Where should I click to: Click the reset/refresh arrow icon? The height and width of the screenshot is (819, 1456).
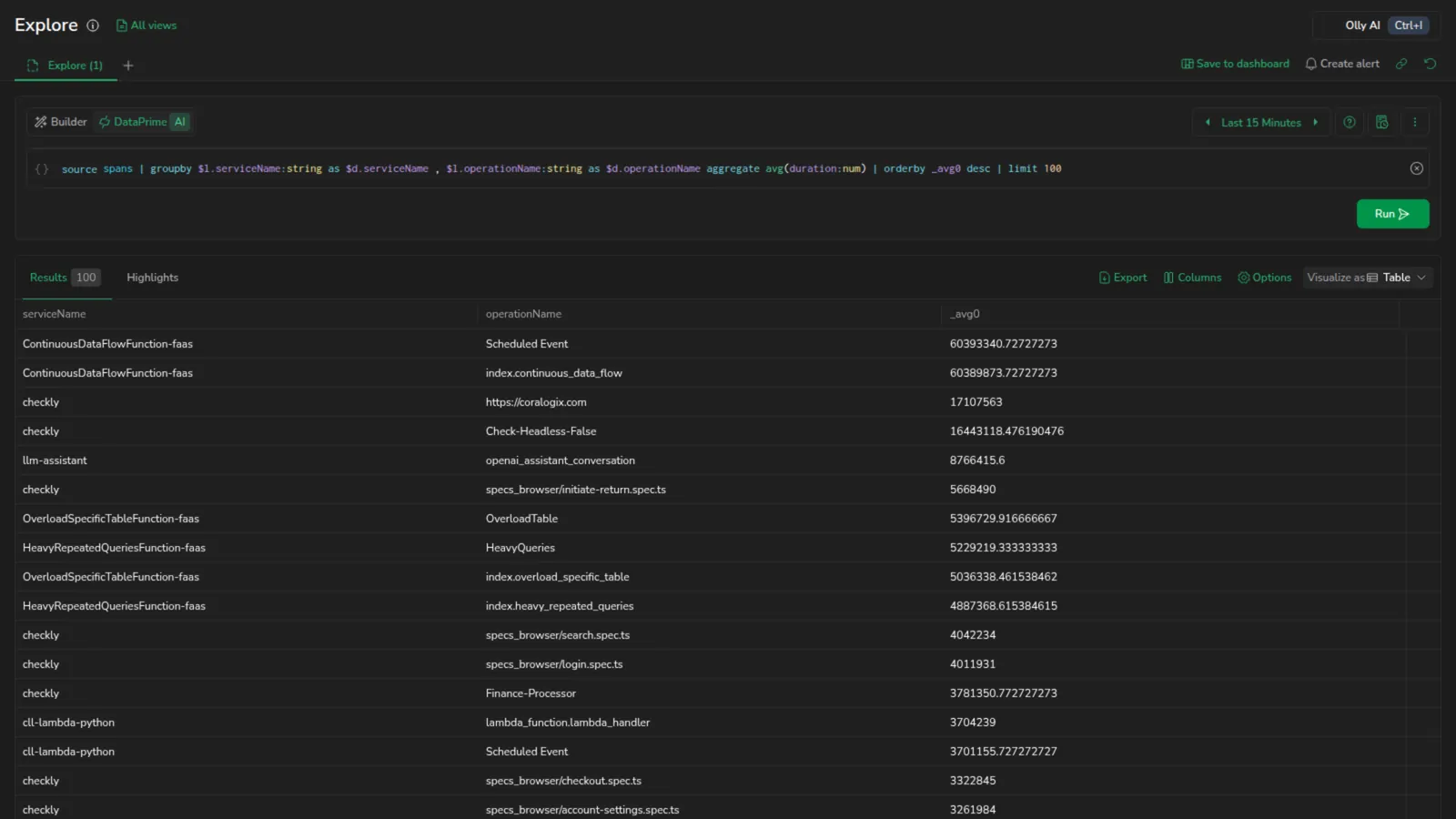point(1431,64)
